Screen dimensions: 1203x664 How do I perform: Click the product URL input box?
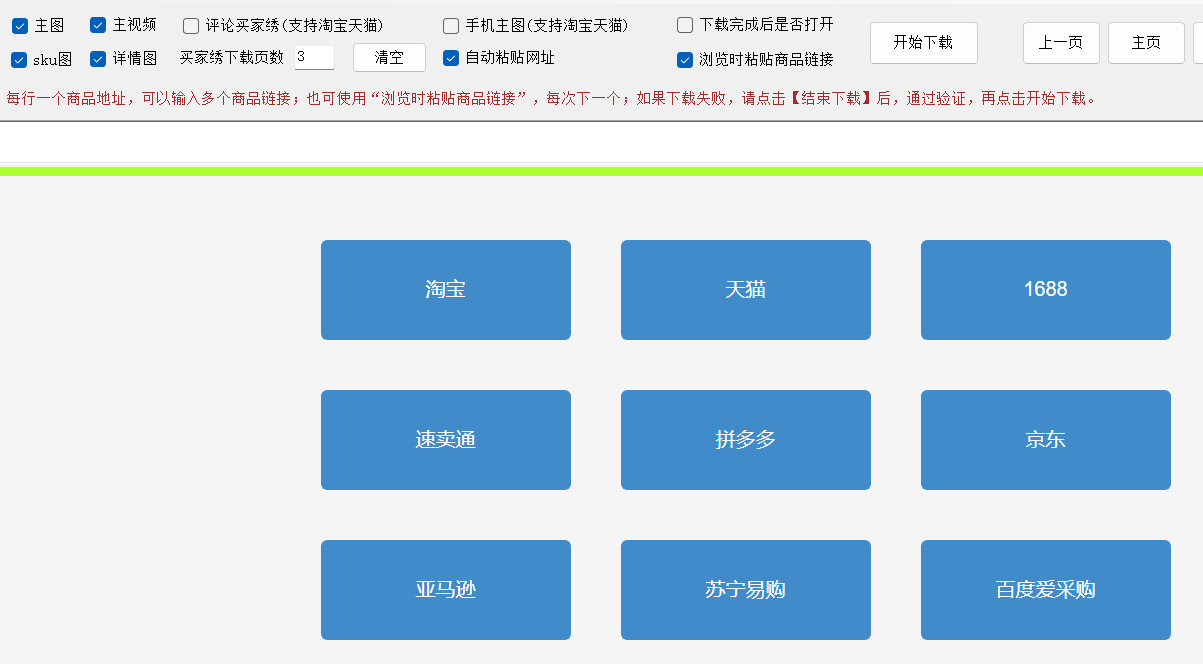click(x=601, y=142)
